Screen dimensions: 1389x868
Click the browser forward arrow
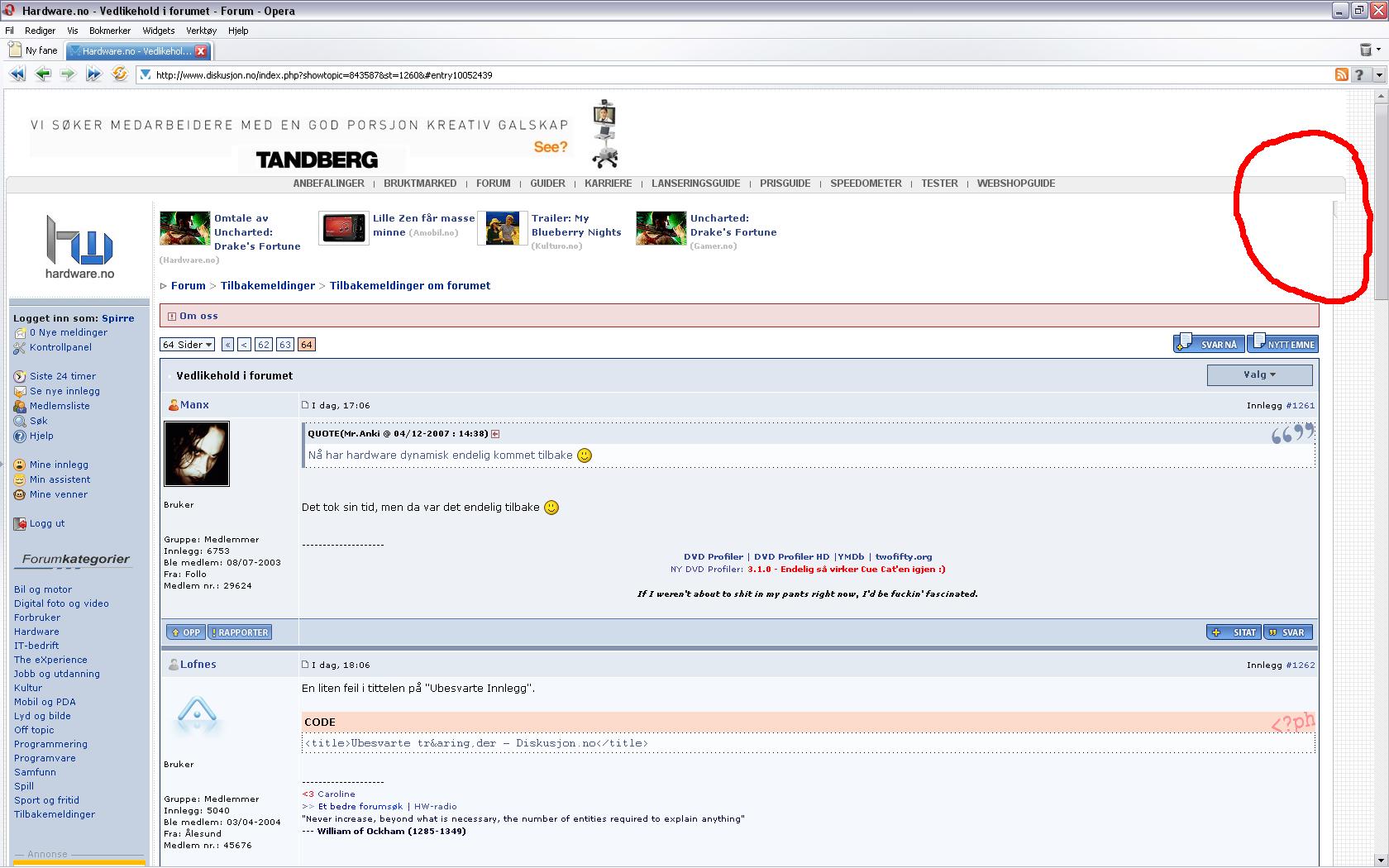tap(68, 74)
